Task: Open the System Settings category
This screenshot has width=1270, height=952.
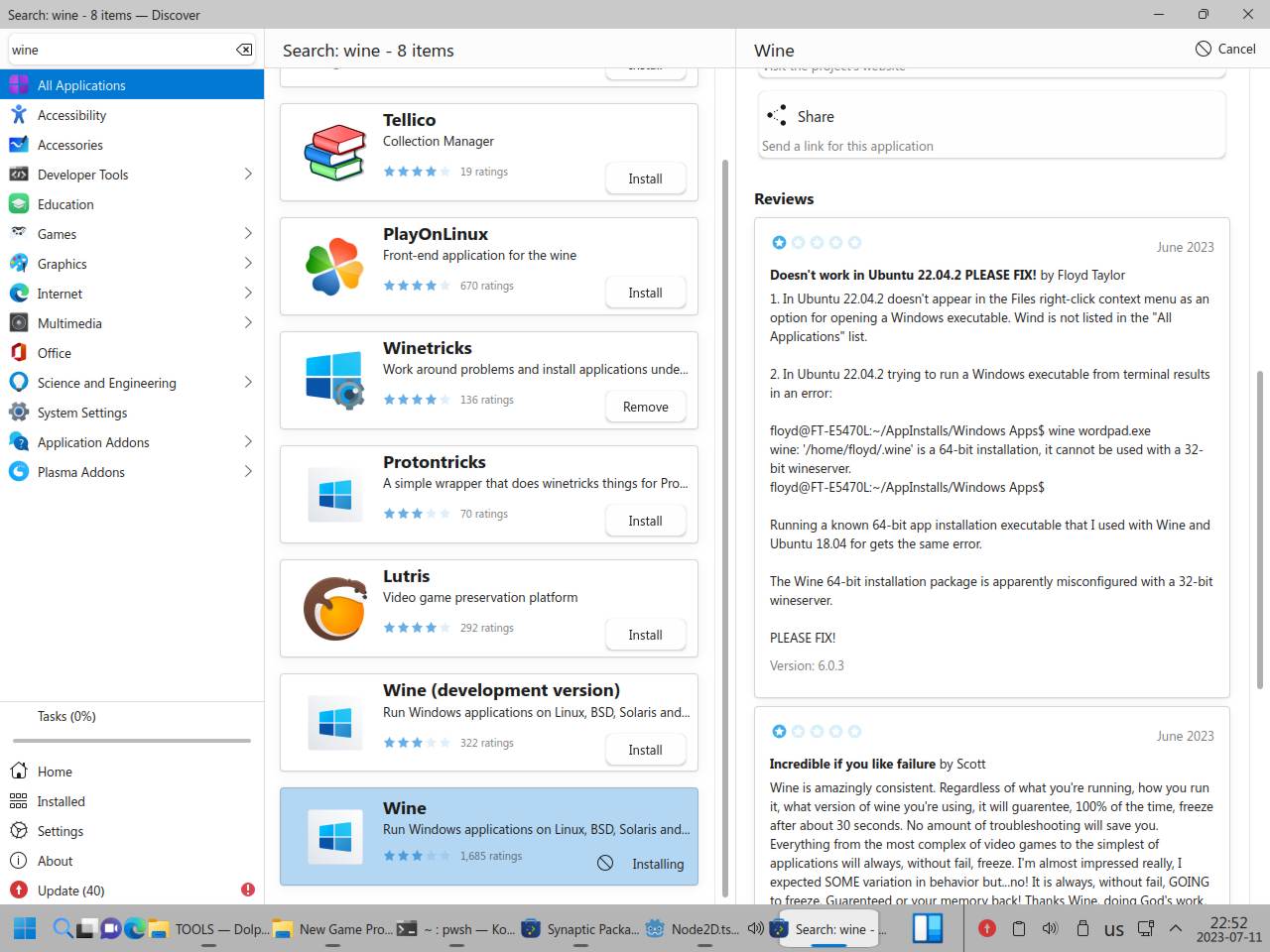Action: pyautogui.click(x=132, y=413)
